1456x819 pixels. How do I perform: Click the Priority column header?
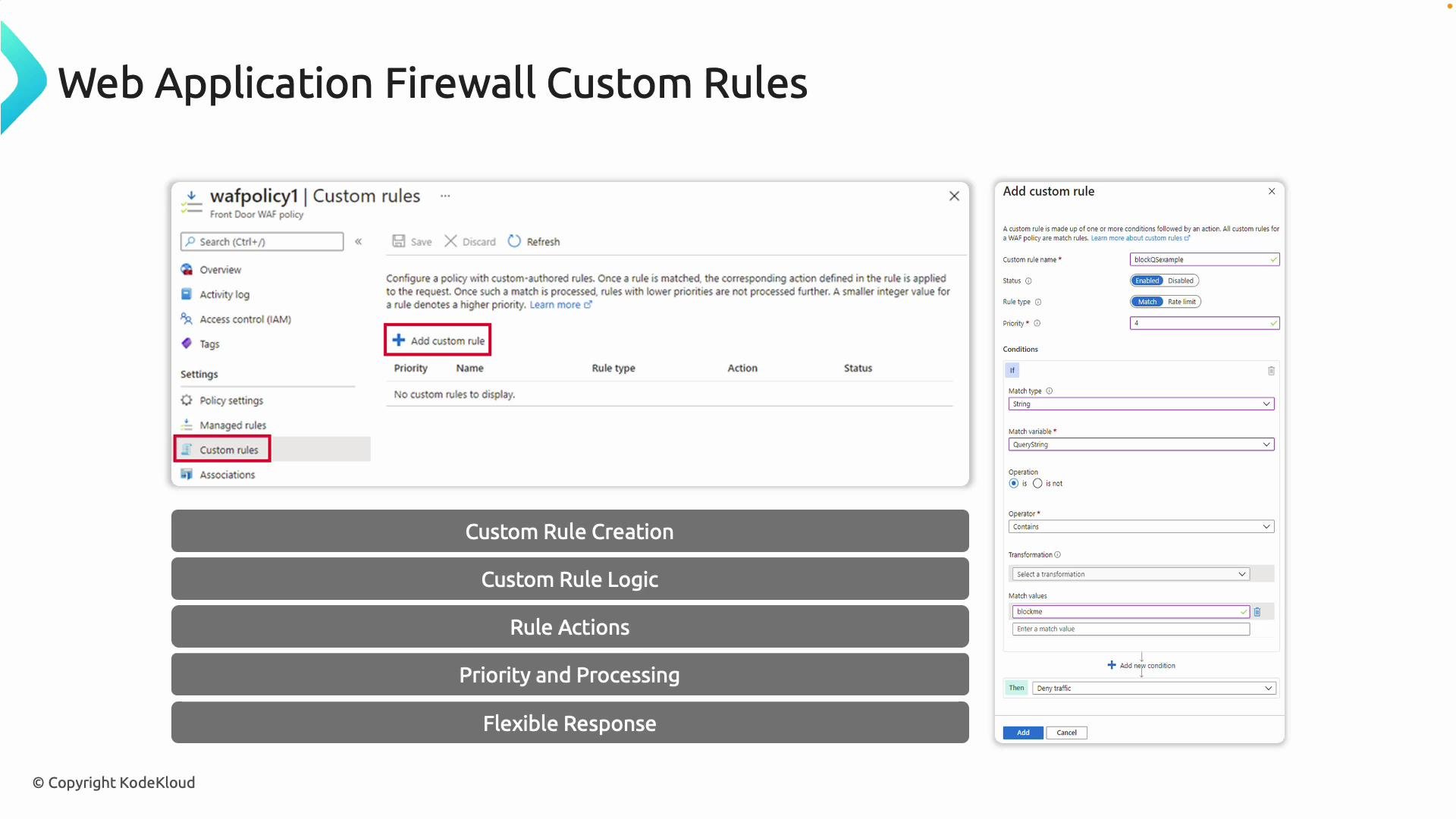coord(410,369)
